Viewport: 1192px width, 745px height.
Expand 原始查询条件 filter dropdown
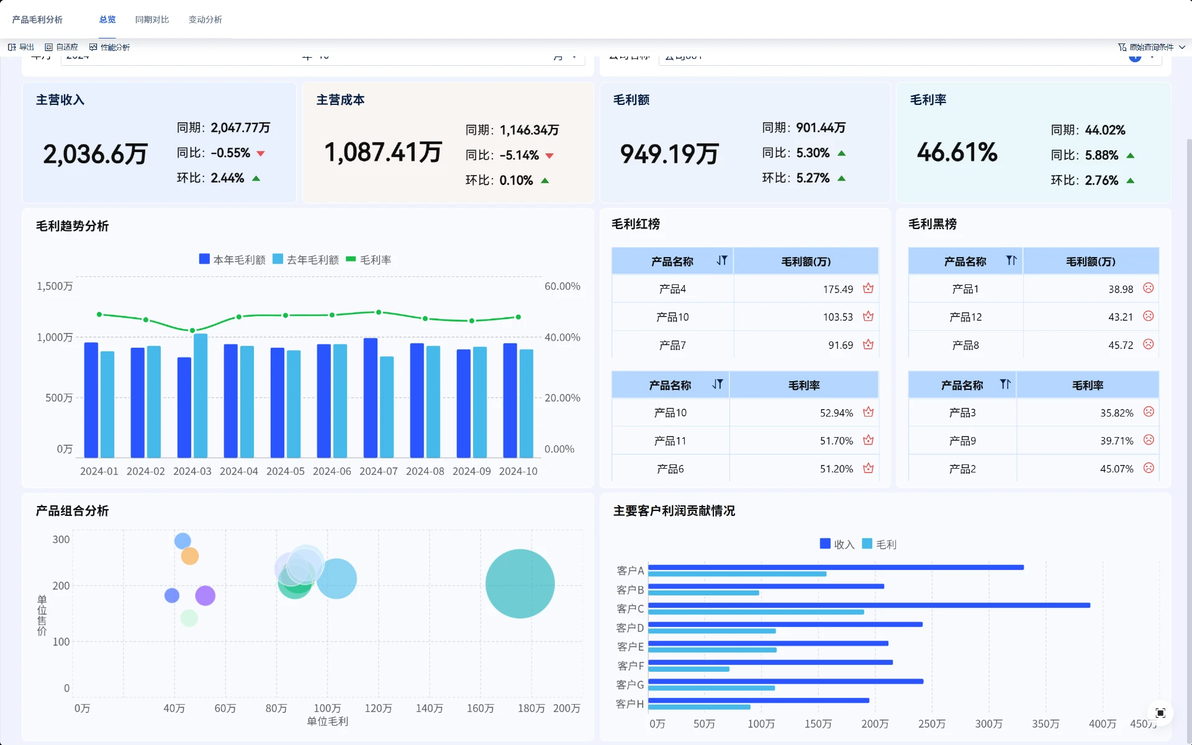pyautogui.click(x=1151, y=47)
